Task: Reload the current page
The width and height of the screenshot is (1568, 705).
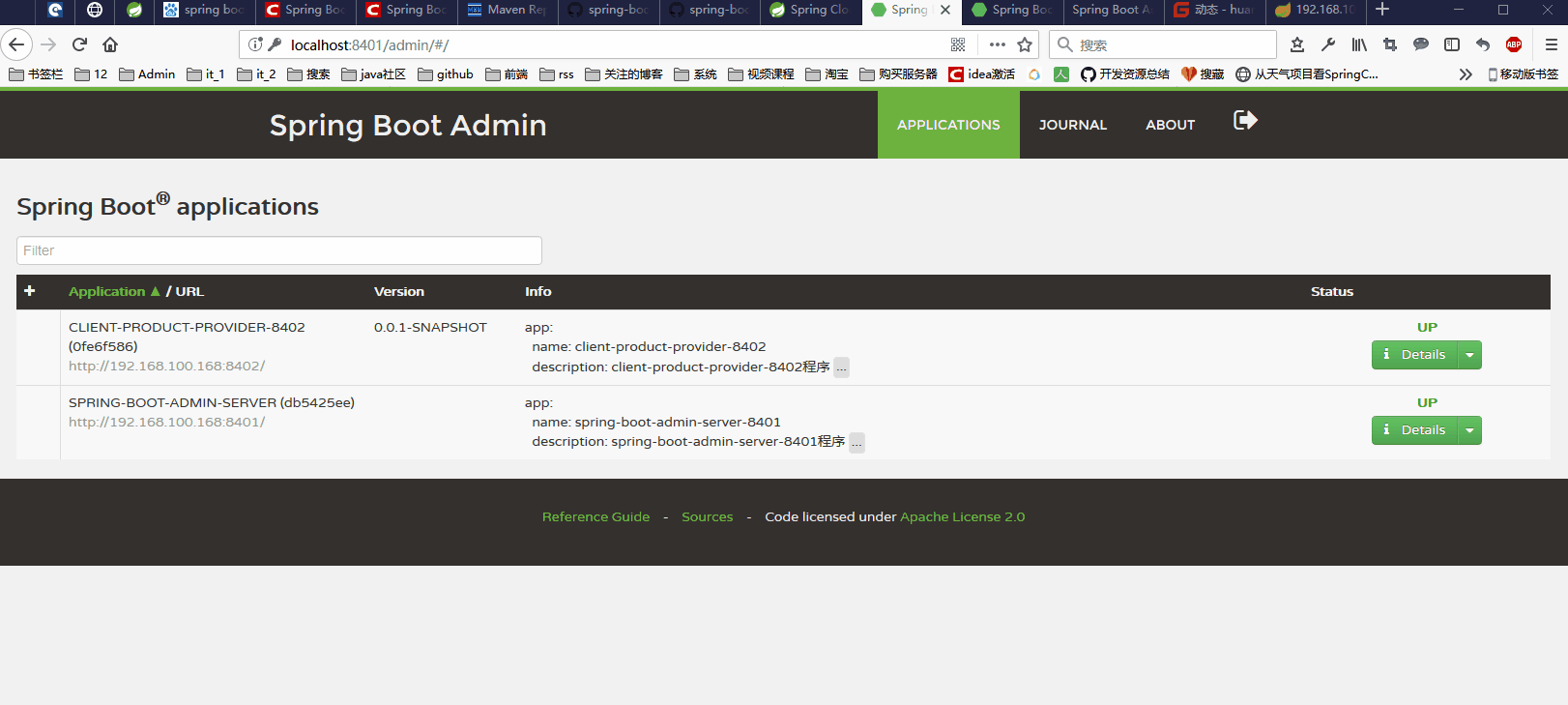Action: (79, 44)
